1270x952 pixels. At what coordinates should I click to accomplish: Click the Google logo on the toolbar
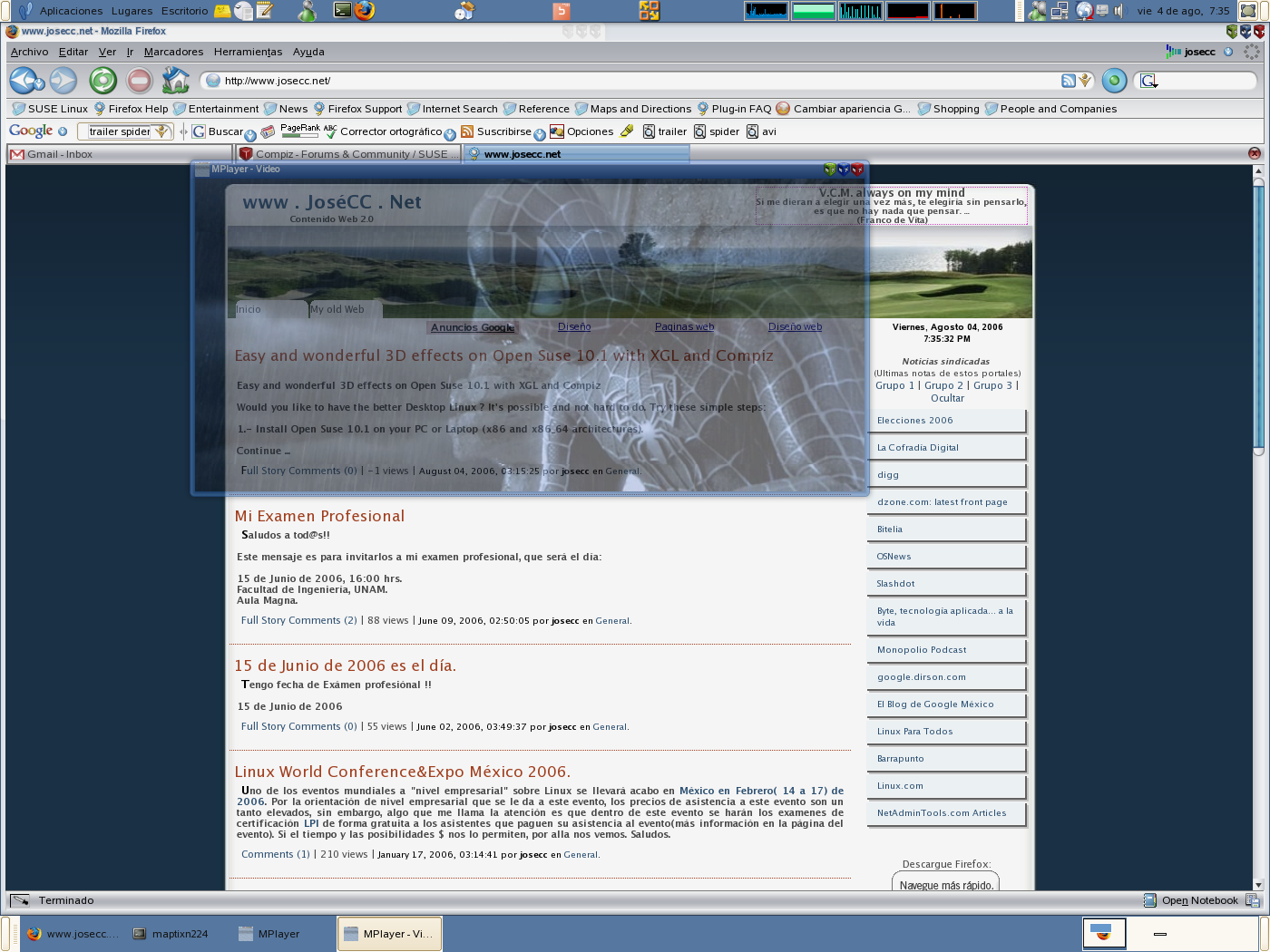pos(31,131)
